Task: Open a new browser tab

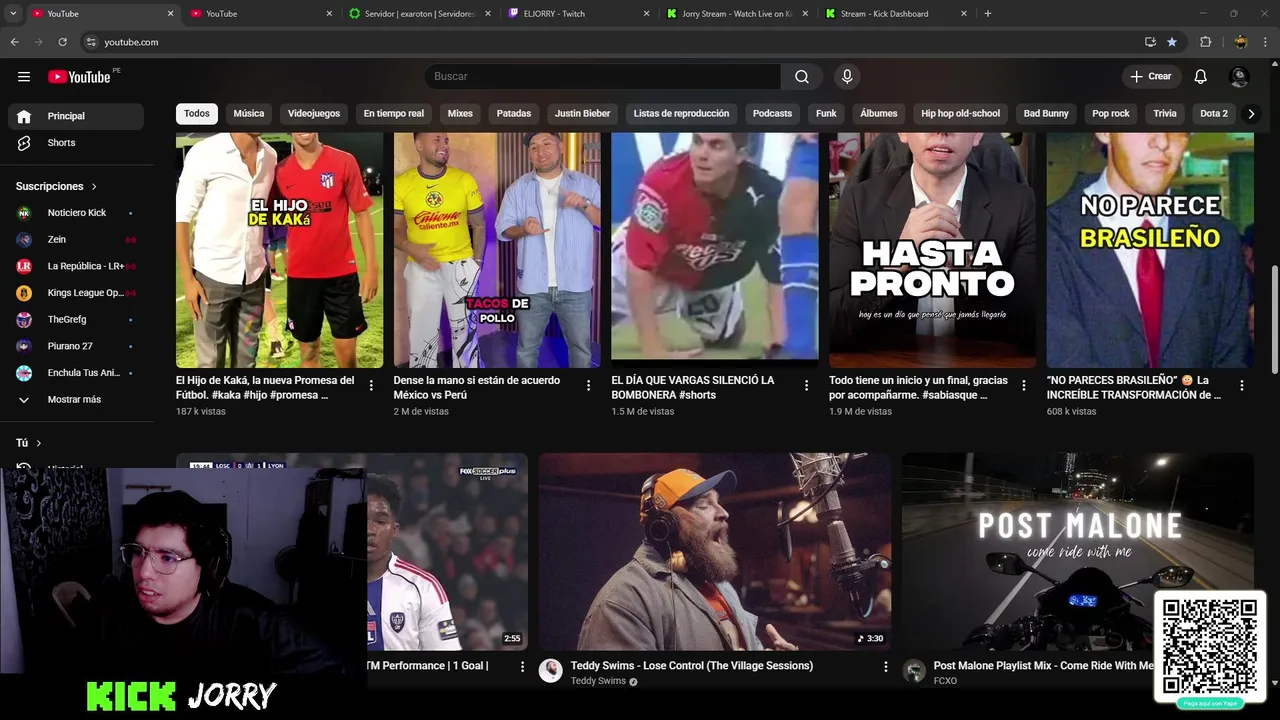Action: (x=988, y=14)
